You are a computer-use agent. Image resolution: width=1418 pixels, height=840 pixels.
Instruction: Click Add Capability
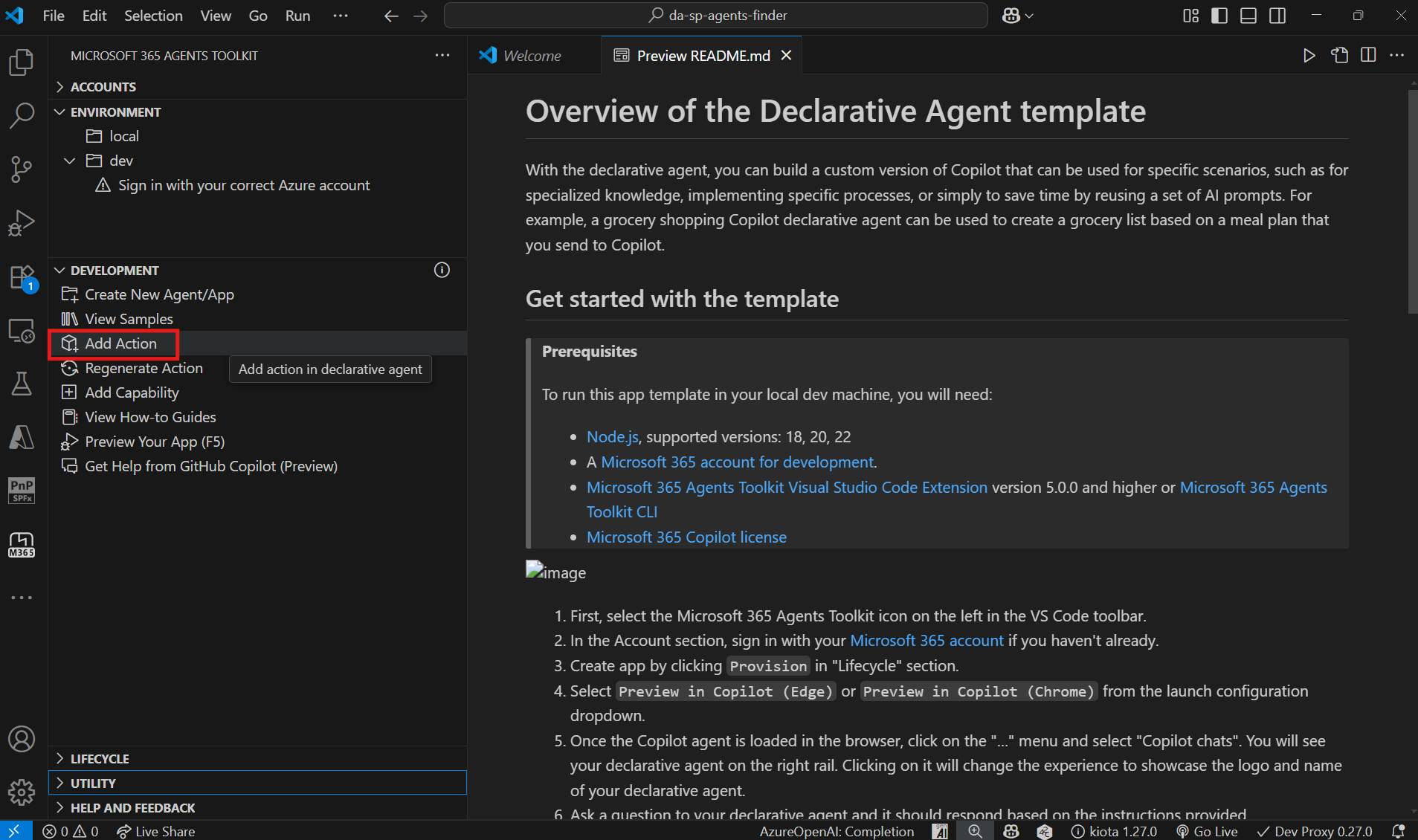click(132, 392)
